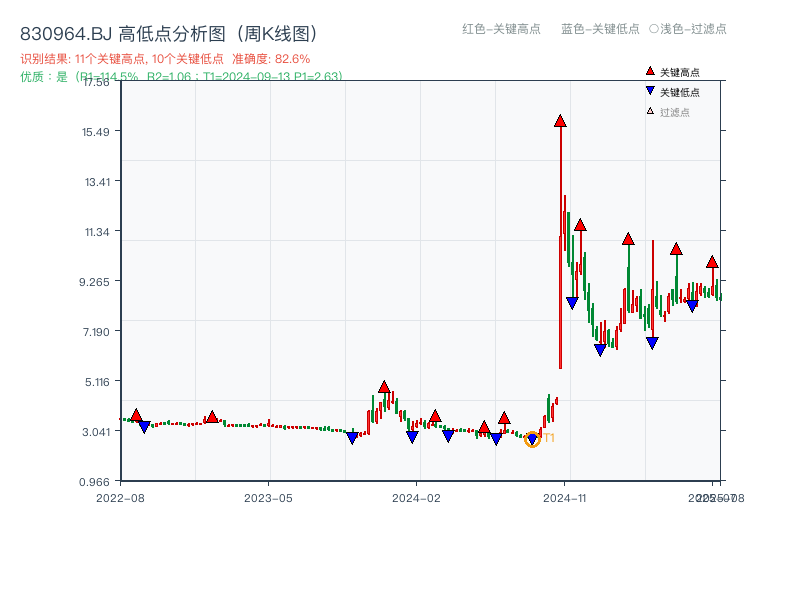The width and height of the screenshot is (800, 600).
Task: Toggle the 关键高点 legend label
Action: 680,72
